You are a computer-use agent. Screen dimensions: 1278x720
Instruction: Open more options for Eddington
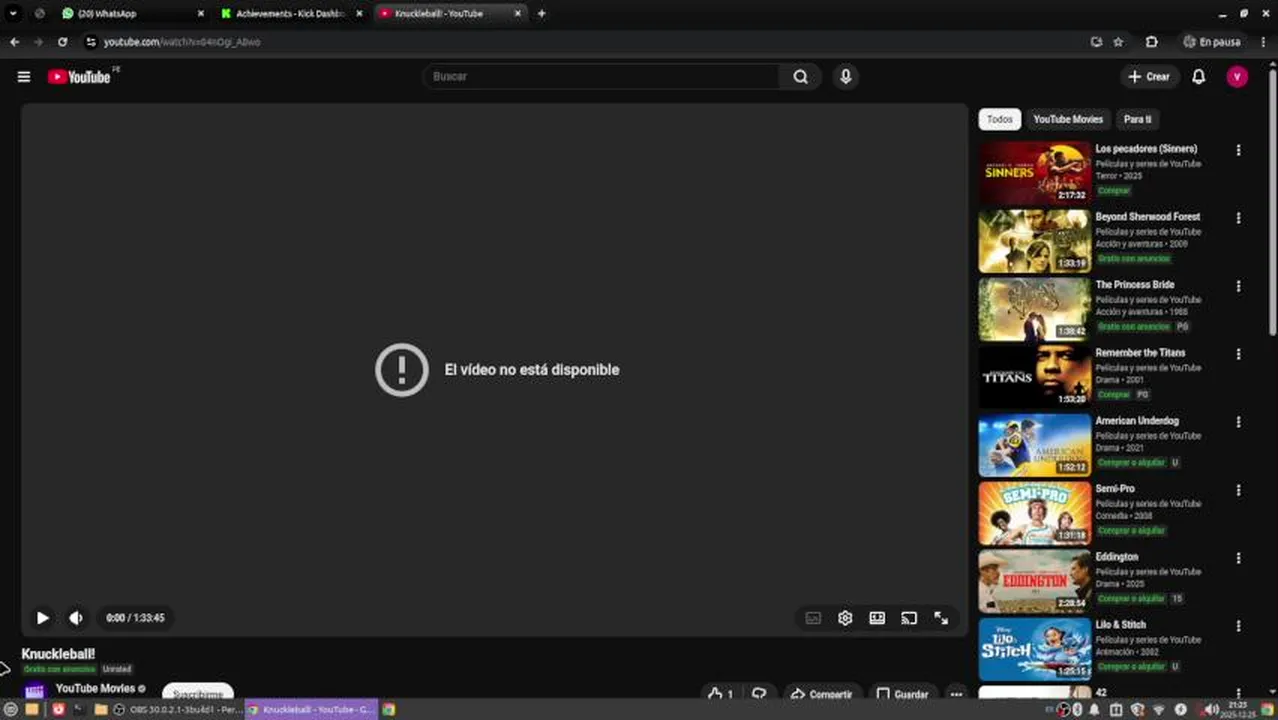[x=1238, y=558]
